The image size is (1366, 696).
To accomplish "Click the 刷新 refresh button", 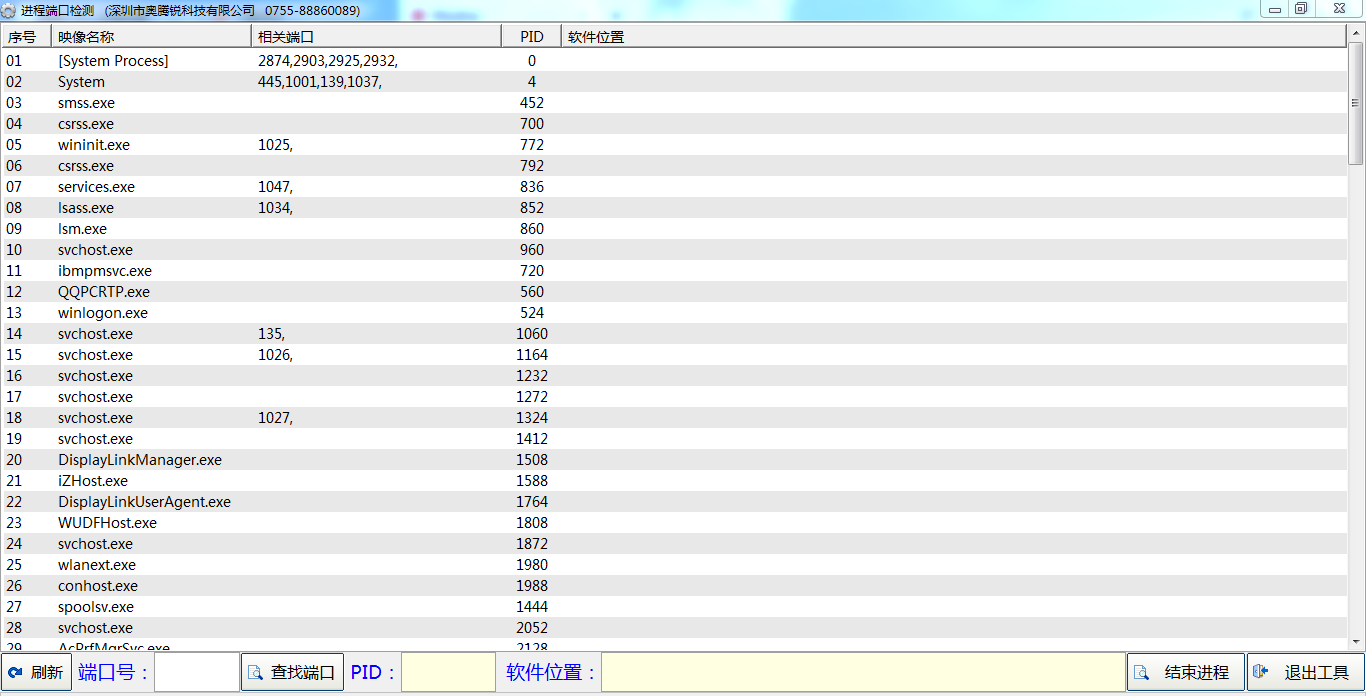I will 36,672.
